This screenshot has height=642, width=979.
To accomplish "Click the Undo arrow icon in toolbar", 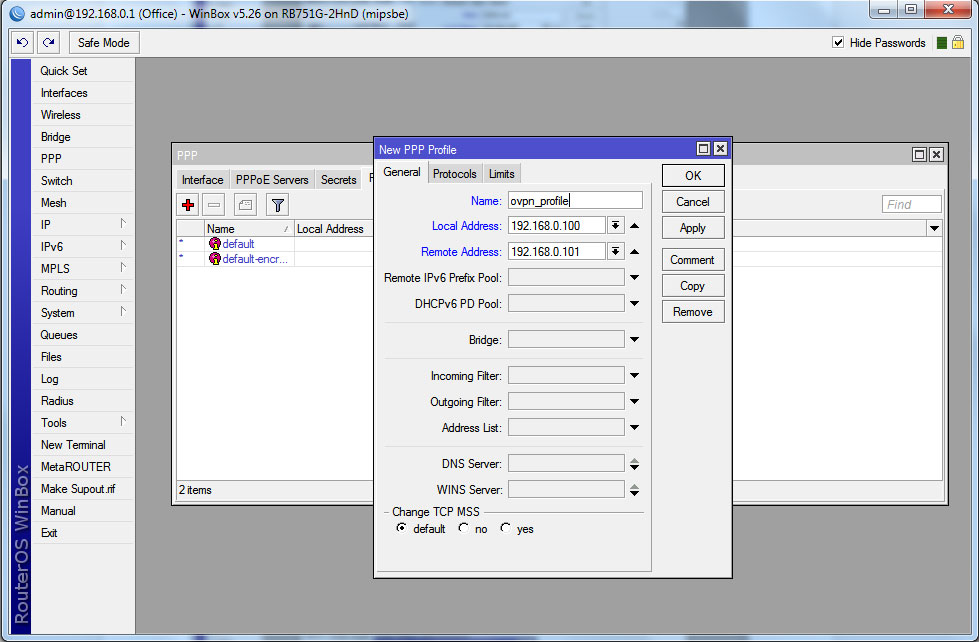I will (23, 43).
